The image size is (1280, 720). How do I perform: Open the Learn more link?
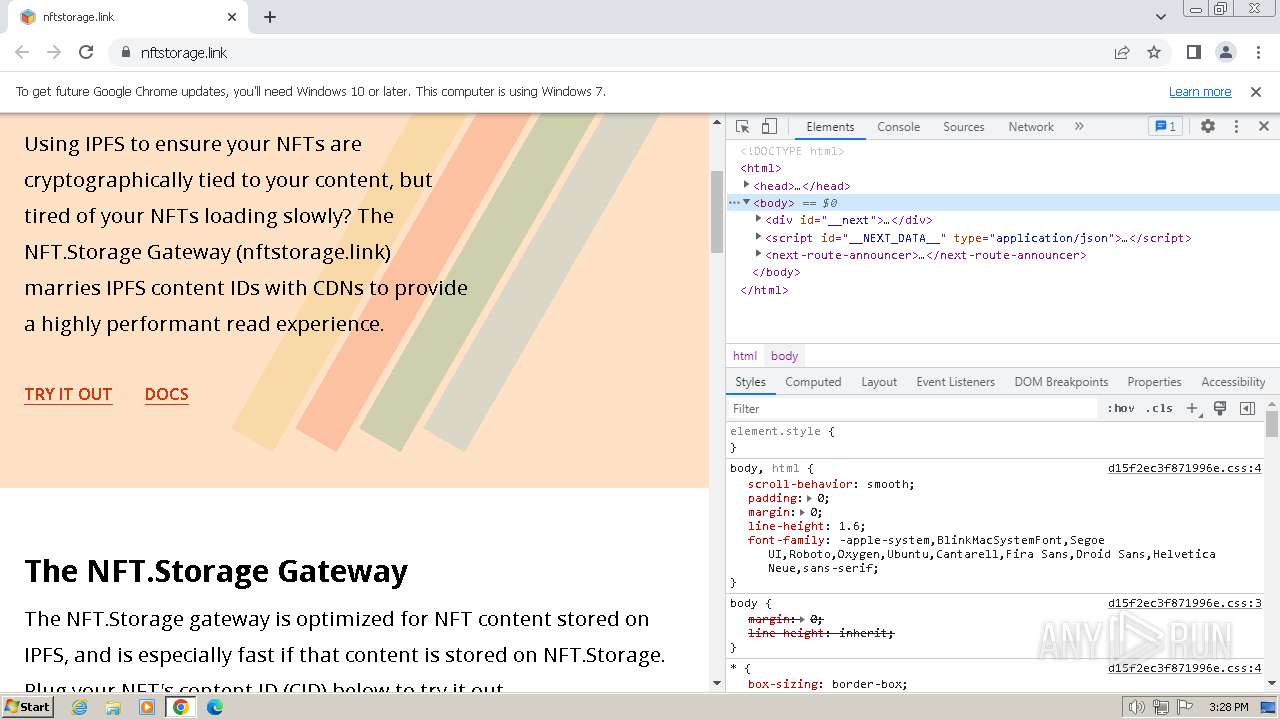point(1200,91)
